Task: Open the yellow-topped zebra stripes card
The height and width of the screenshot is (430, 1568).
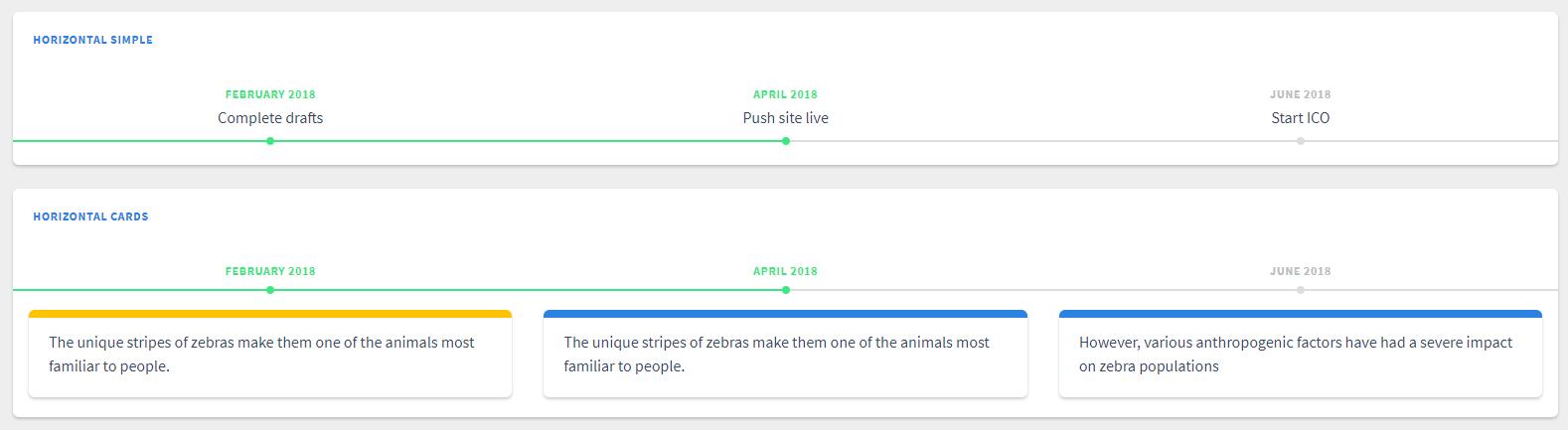Action: pos(270,354)
